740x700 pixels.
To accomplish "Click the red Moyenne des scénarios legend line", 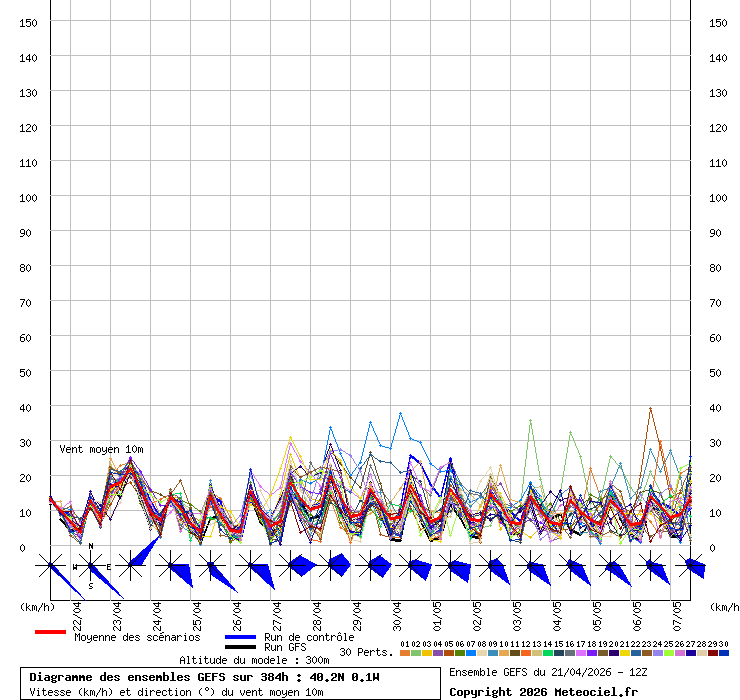I will coord(50,632).
